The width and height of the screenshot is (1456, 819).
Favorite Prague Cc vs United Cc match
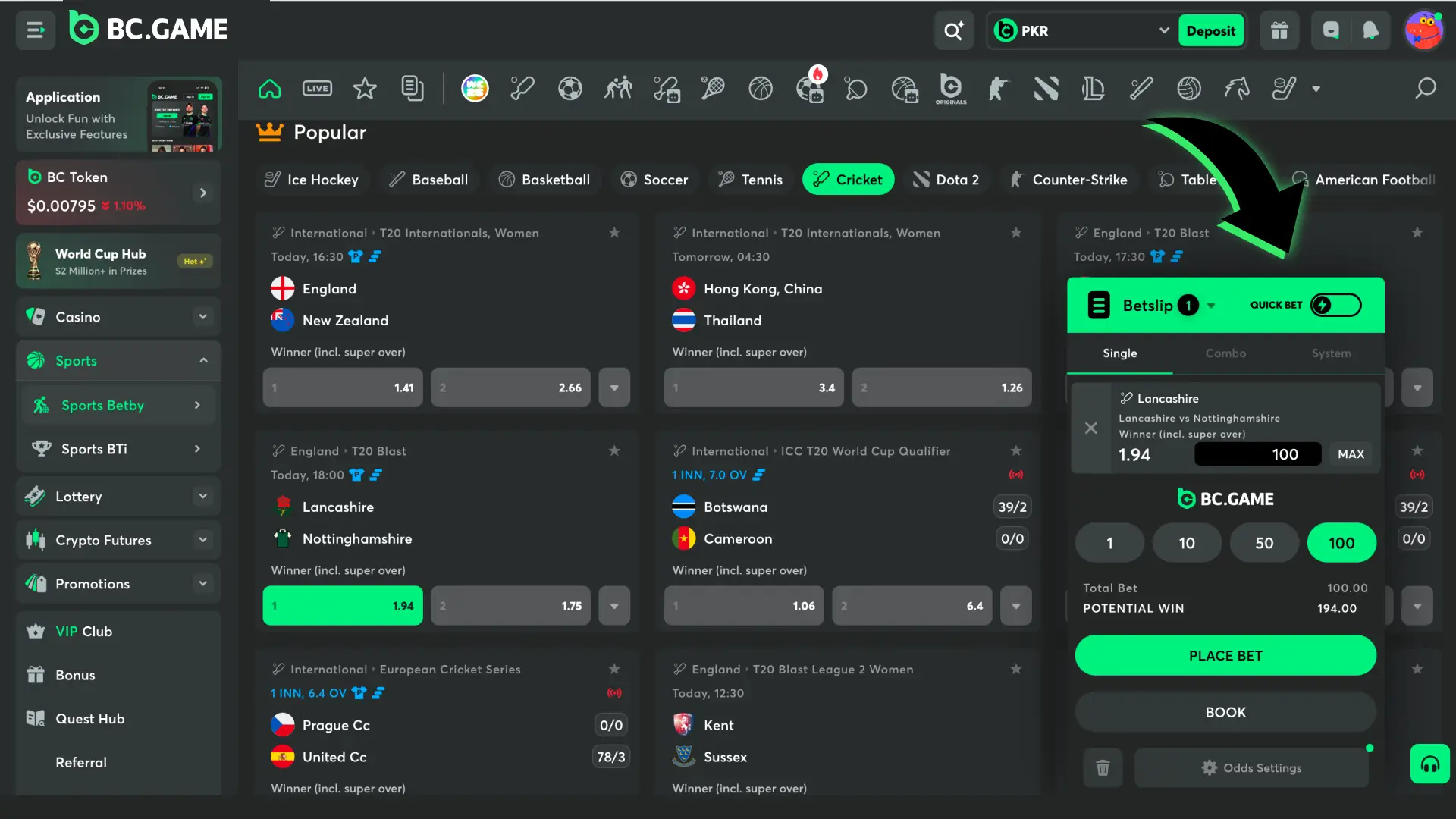click(614, 670)
